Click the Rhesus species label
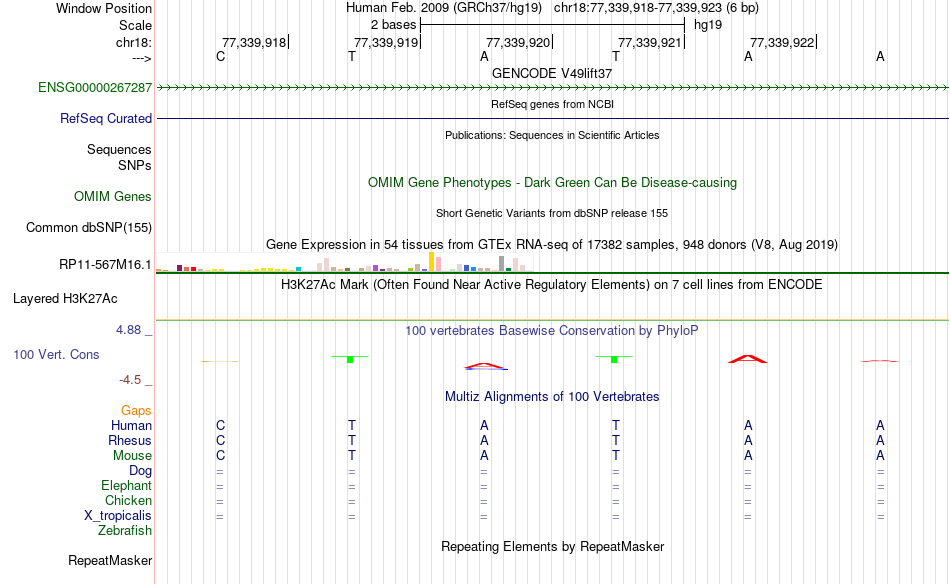This screenshot has height=584, width=950. (130, 440)
